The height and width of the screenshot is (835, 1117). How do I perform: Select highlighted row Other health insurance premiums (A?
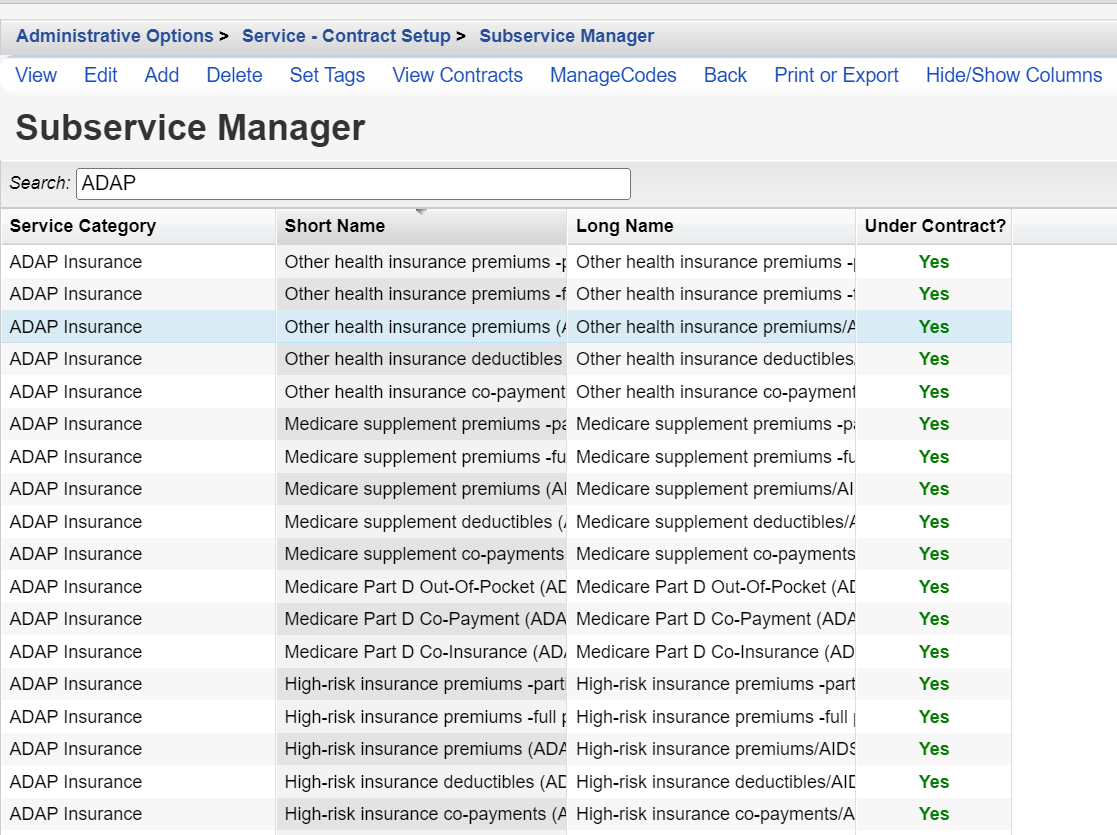[x=506, y=327]
